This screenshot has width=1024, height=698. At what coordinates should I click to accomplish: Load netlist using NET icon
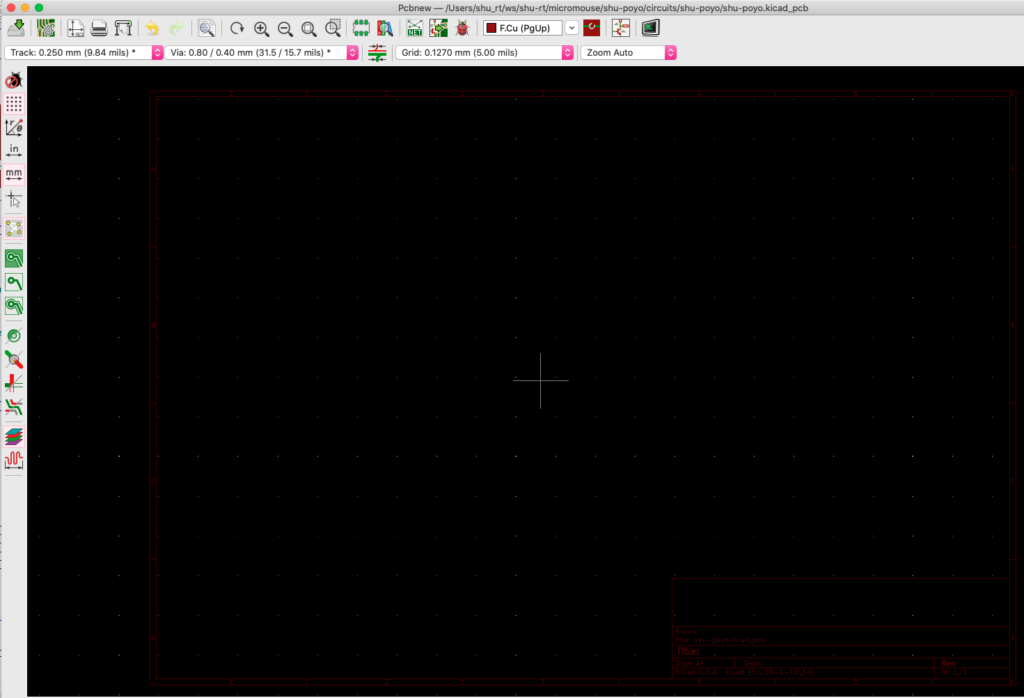click(415, 28)
